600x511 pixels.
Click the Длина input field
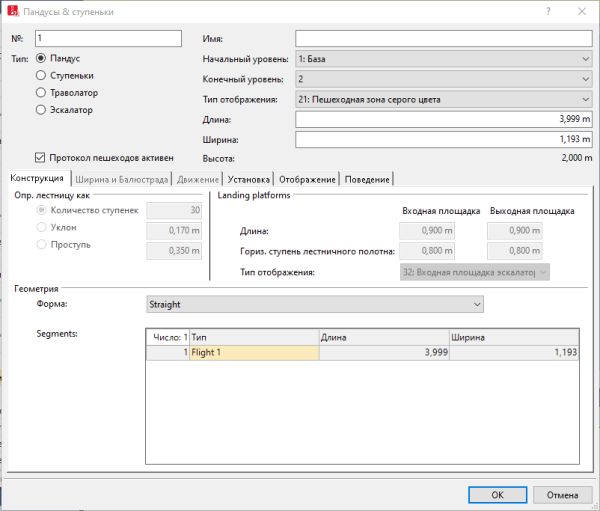pyautogui.click(x=443, y=118)
